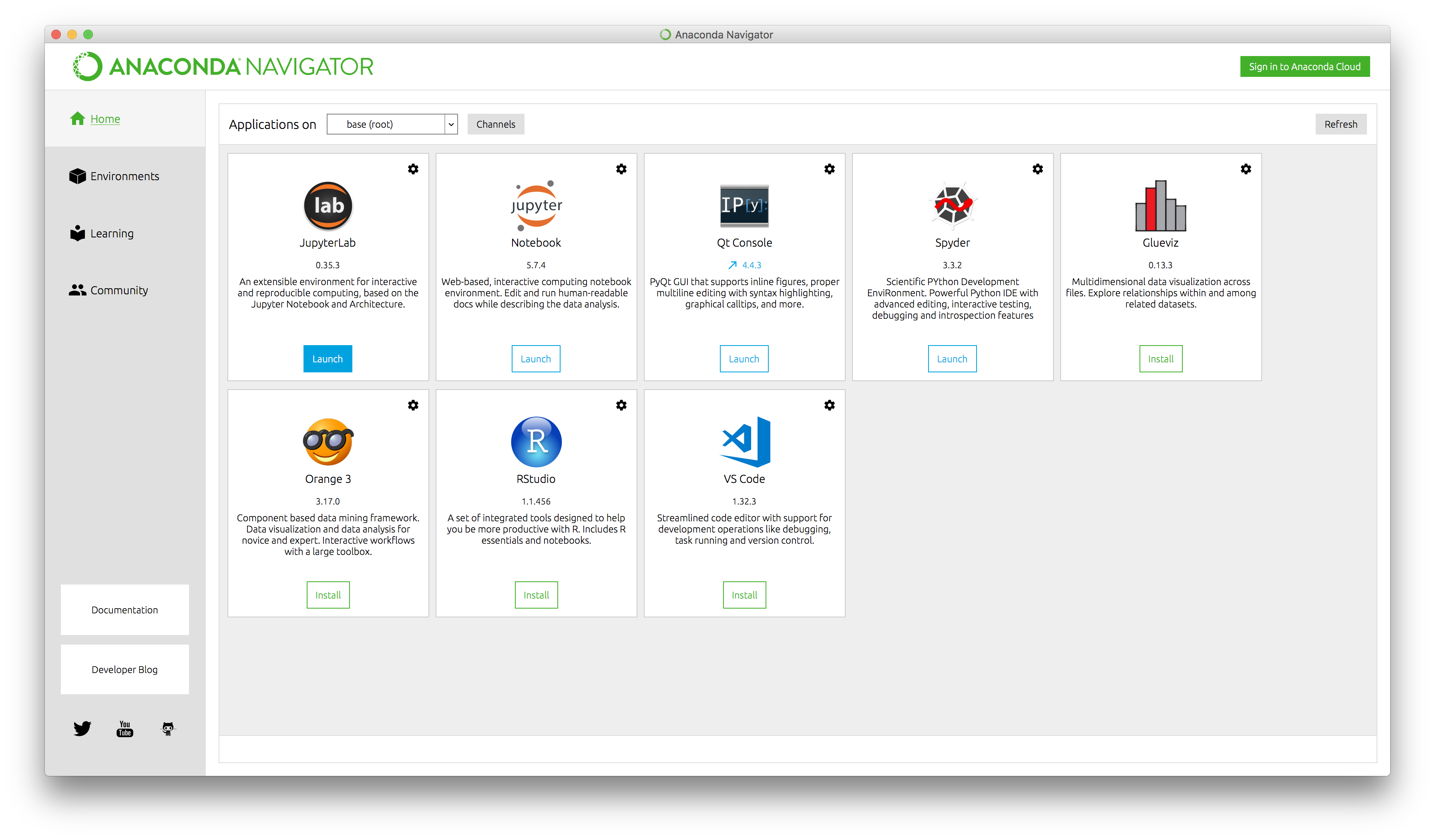
Task: Switch to the Environments tab
Action: click(x=125, y=176)
